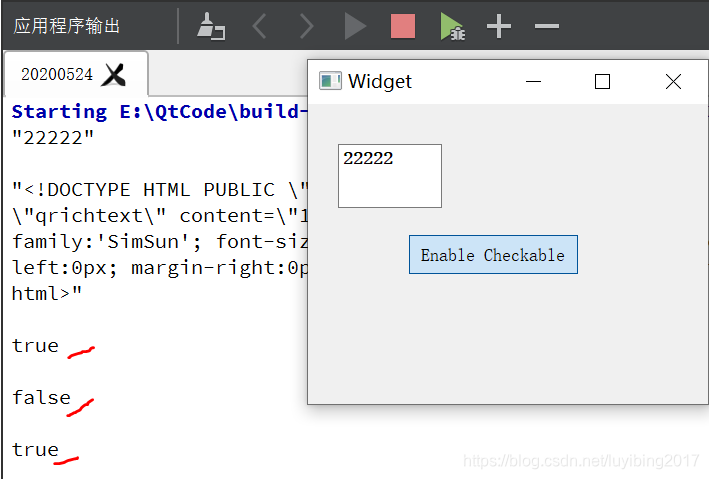Viewport: 709px width, 479px height.
Task: Maximize the Widget window
Action: (602, 82)
